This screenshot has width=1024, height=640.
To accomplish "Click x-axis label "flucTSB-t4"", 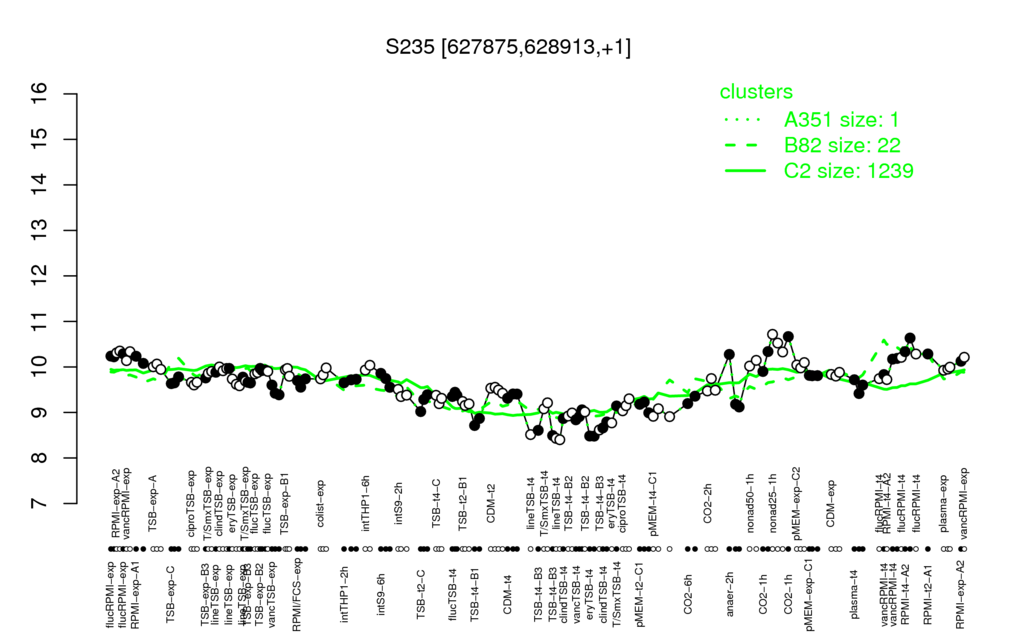I will coord(454,594).
